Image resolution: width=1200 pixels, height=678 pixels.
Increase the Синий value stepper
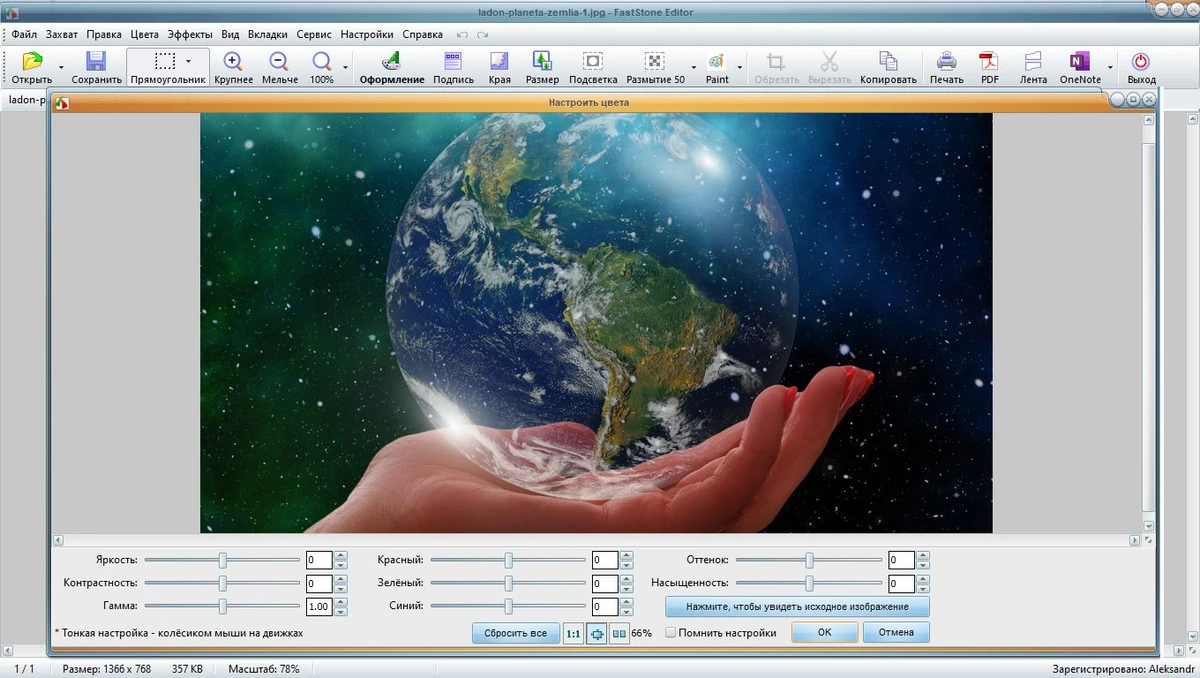(627, 602)
